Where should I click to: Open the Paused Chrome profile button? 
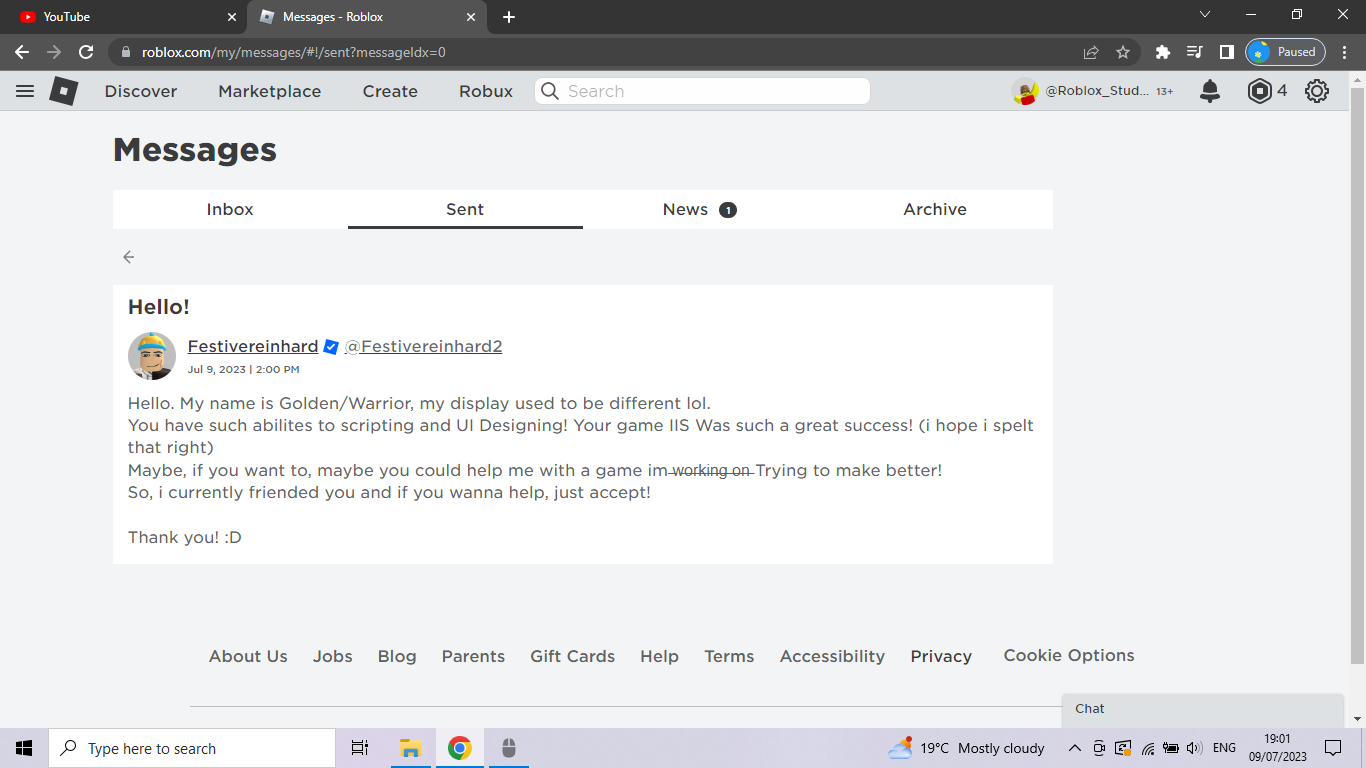click(1286, 52)
